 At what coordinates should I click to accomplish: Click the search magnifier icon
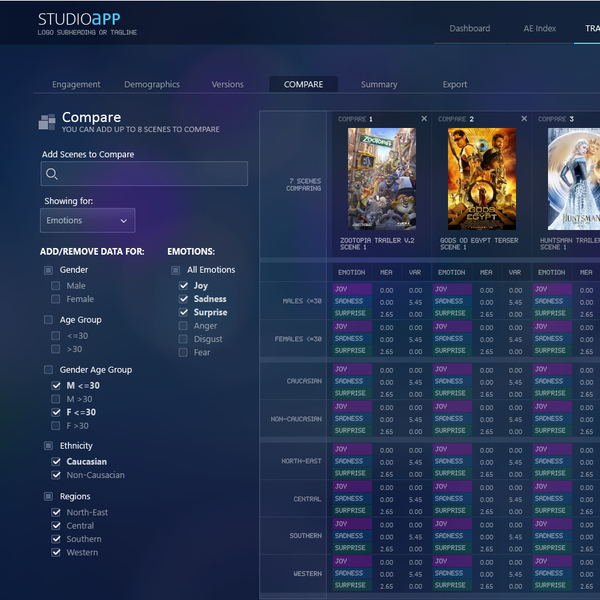(52, 174)
